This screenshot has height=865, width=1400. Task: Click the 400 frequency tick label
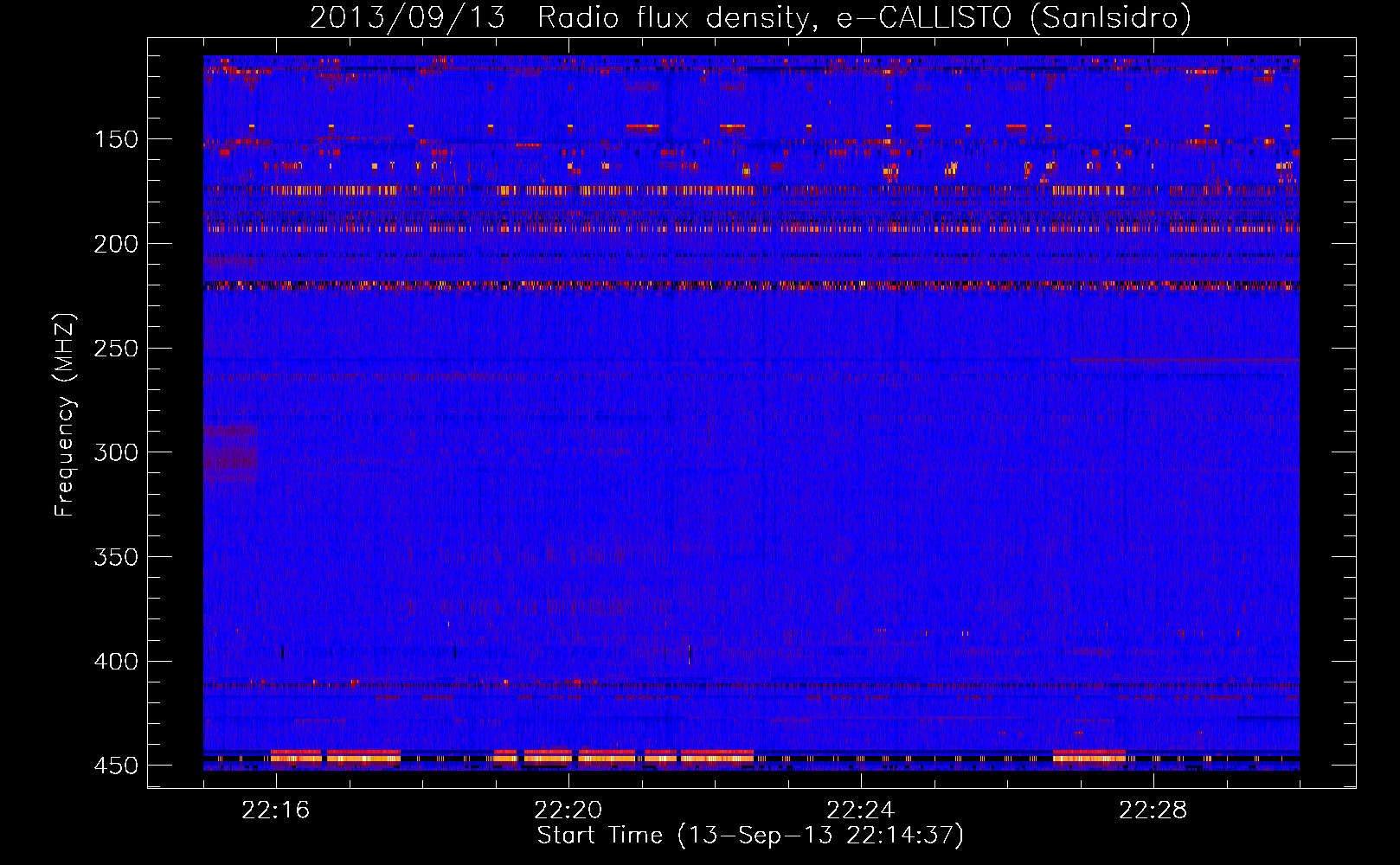tap(116, 662)
